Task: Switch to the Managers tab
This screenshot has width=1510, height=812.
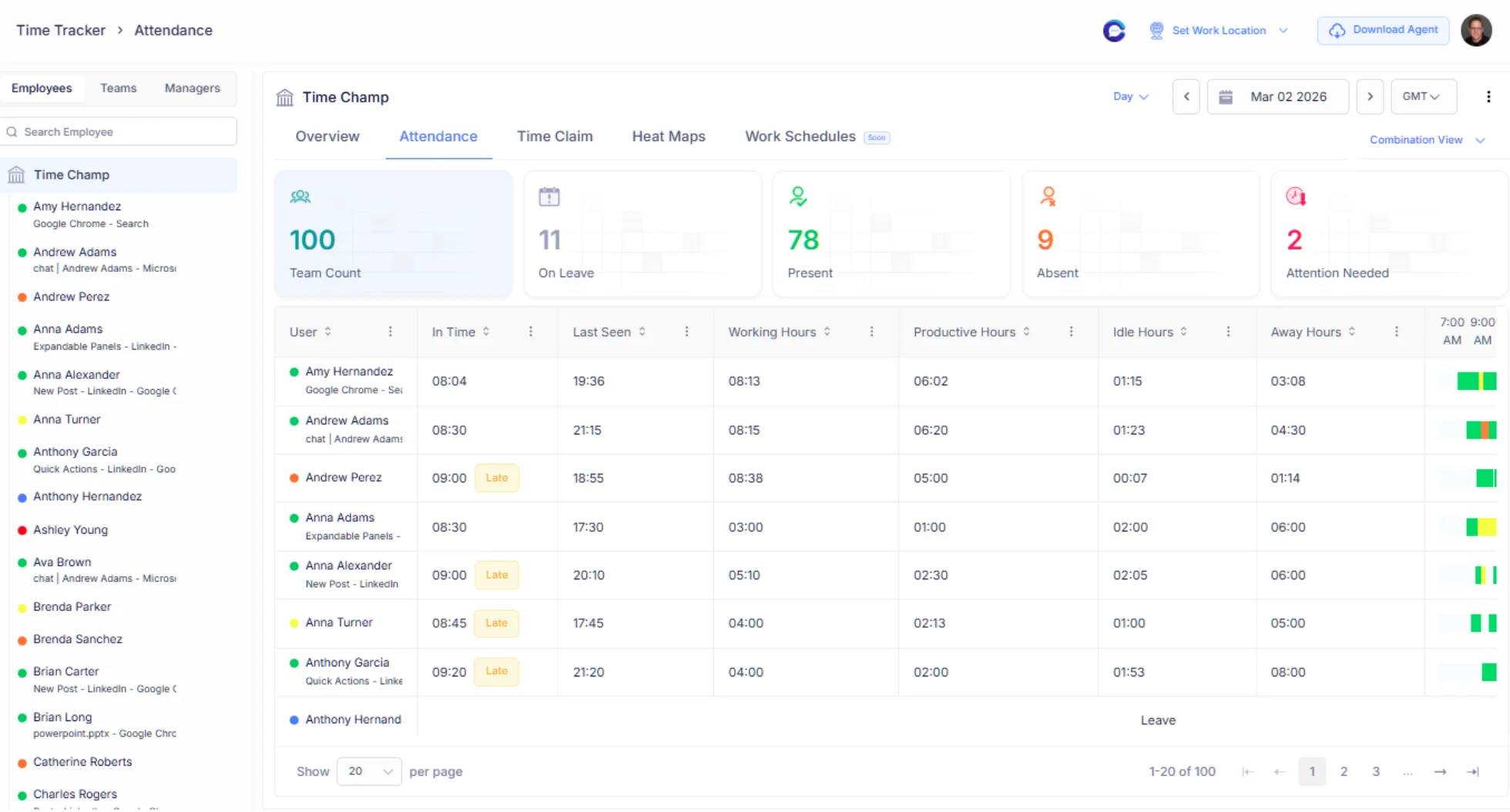Action: (192, 88)
